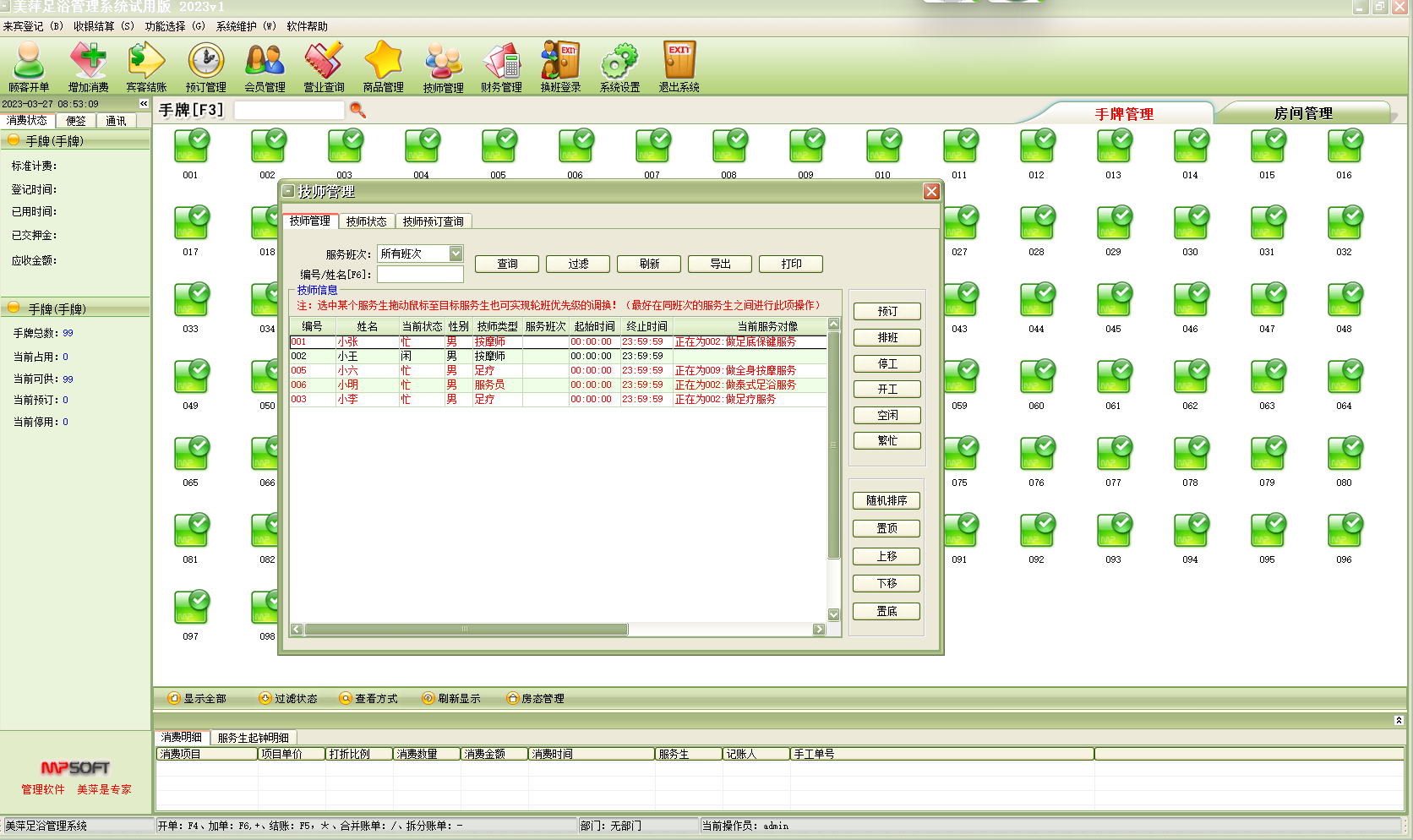This screenshot has width=1413, height=840.
Task: Open the 收银结算 menu
Action: pos(103,26)
